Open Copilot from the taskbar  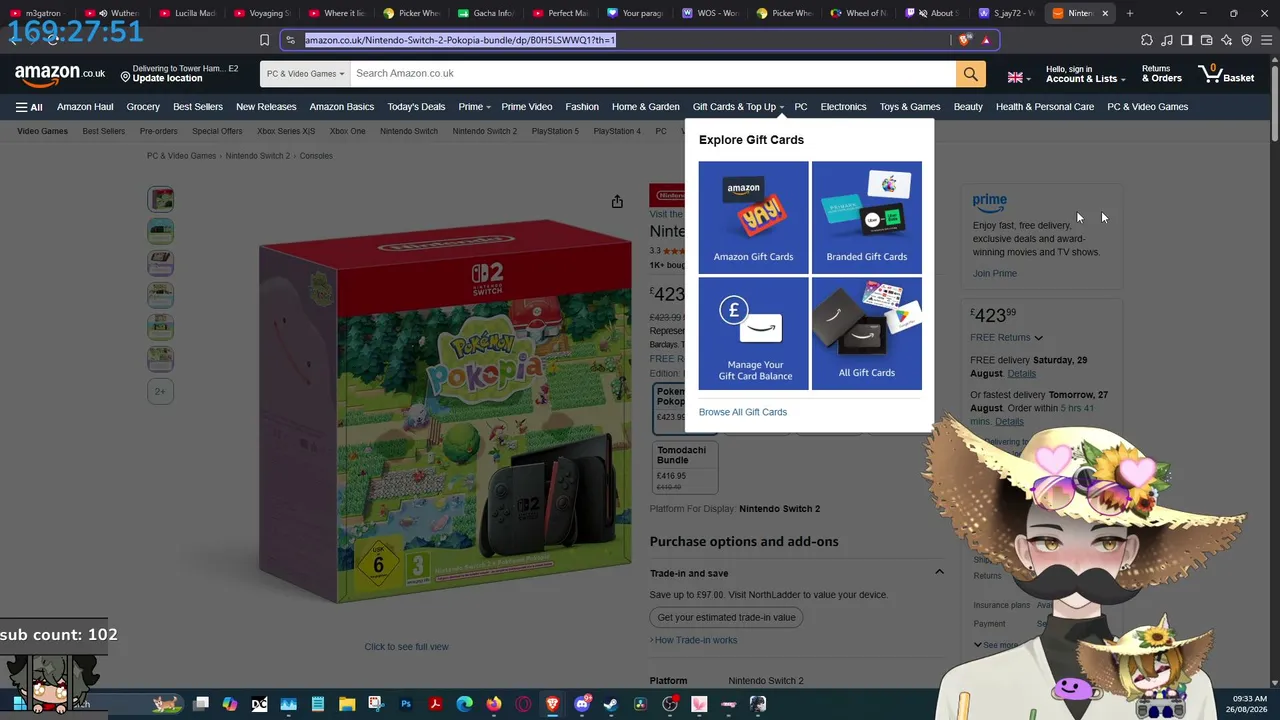pyautogui.click(x=230, y=704)
